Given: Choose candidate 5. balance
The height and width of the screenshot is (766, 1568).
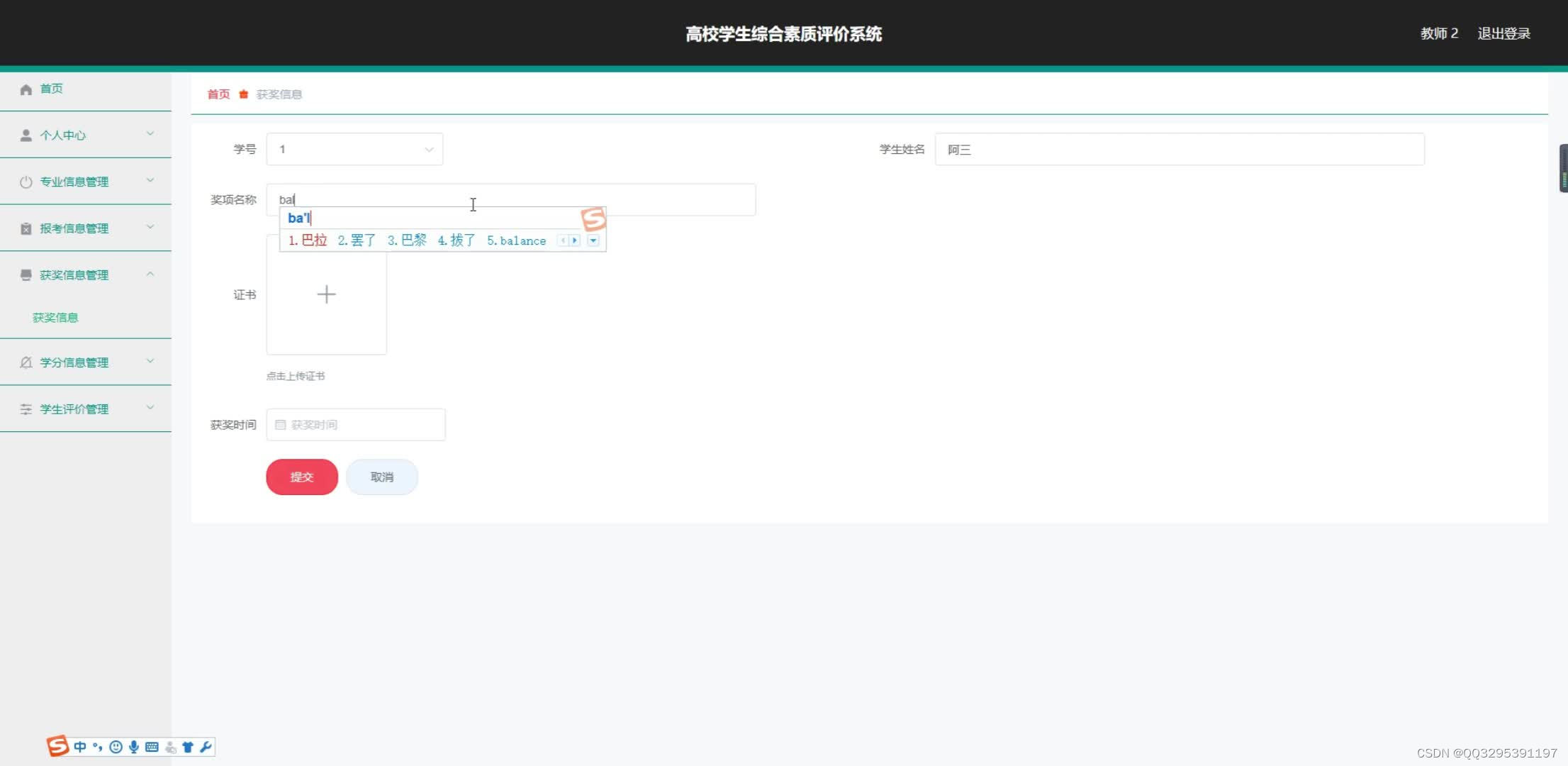Looking at the screenshot, I should [516, 241].
